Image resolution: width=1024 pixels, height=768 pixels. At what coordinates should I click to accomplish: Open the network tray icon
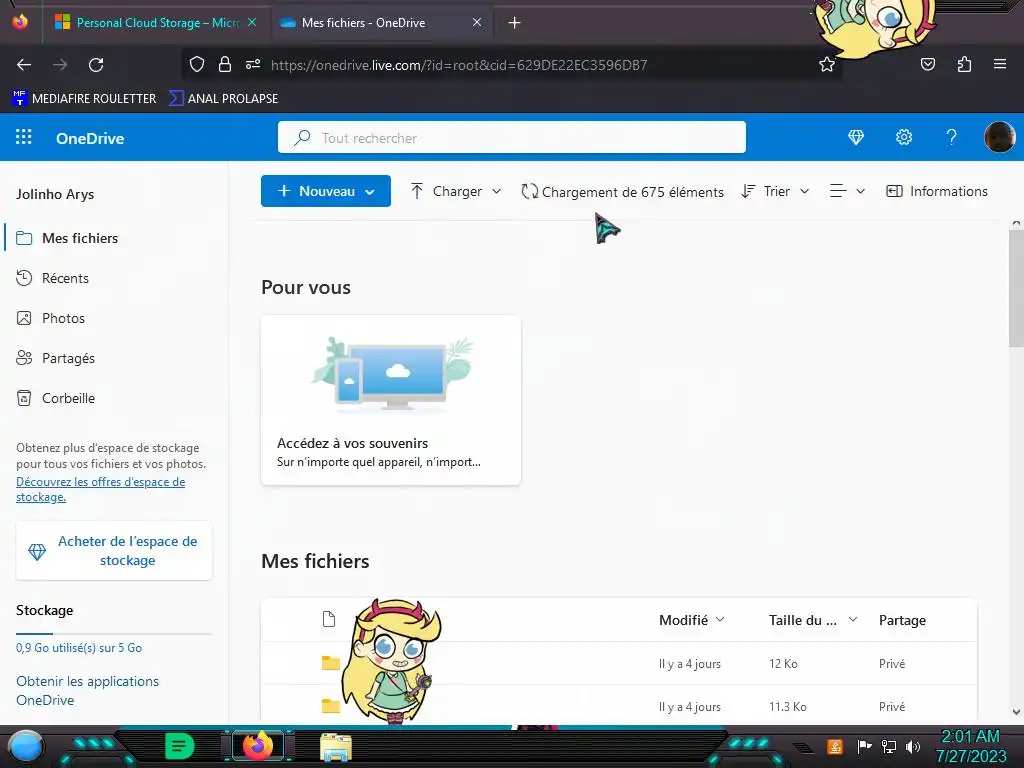coord(889,747)
